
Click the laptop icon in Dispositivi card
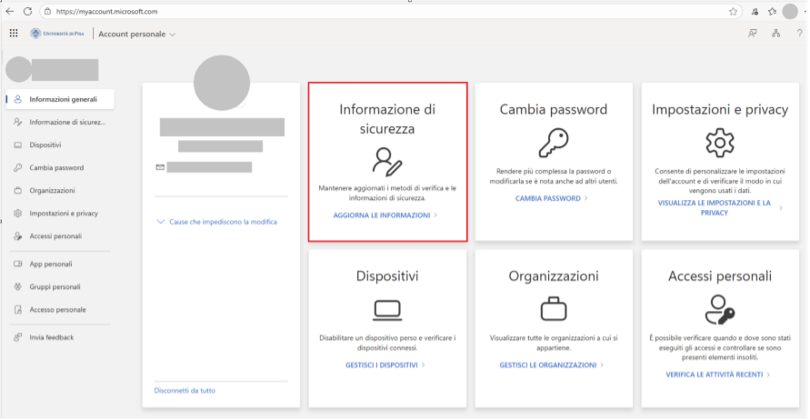[387, 307]
